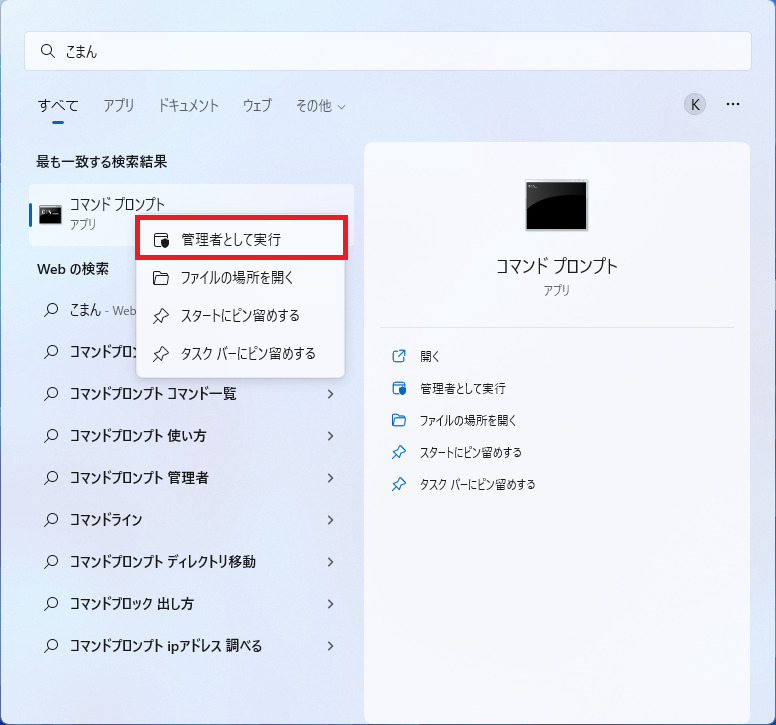The width and height of the screenshot is (776, 725).
Task: Click pin icon beside context menu スタートにピン留めする
Action: point(161,316)
